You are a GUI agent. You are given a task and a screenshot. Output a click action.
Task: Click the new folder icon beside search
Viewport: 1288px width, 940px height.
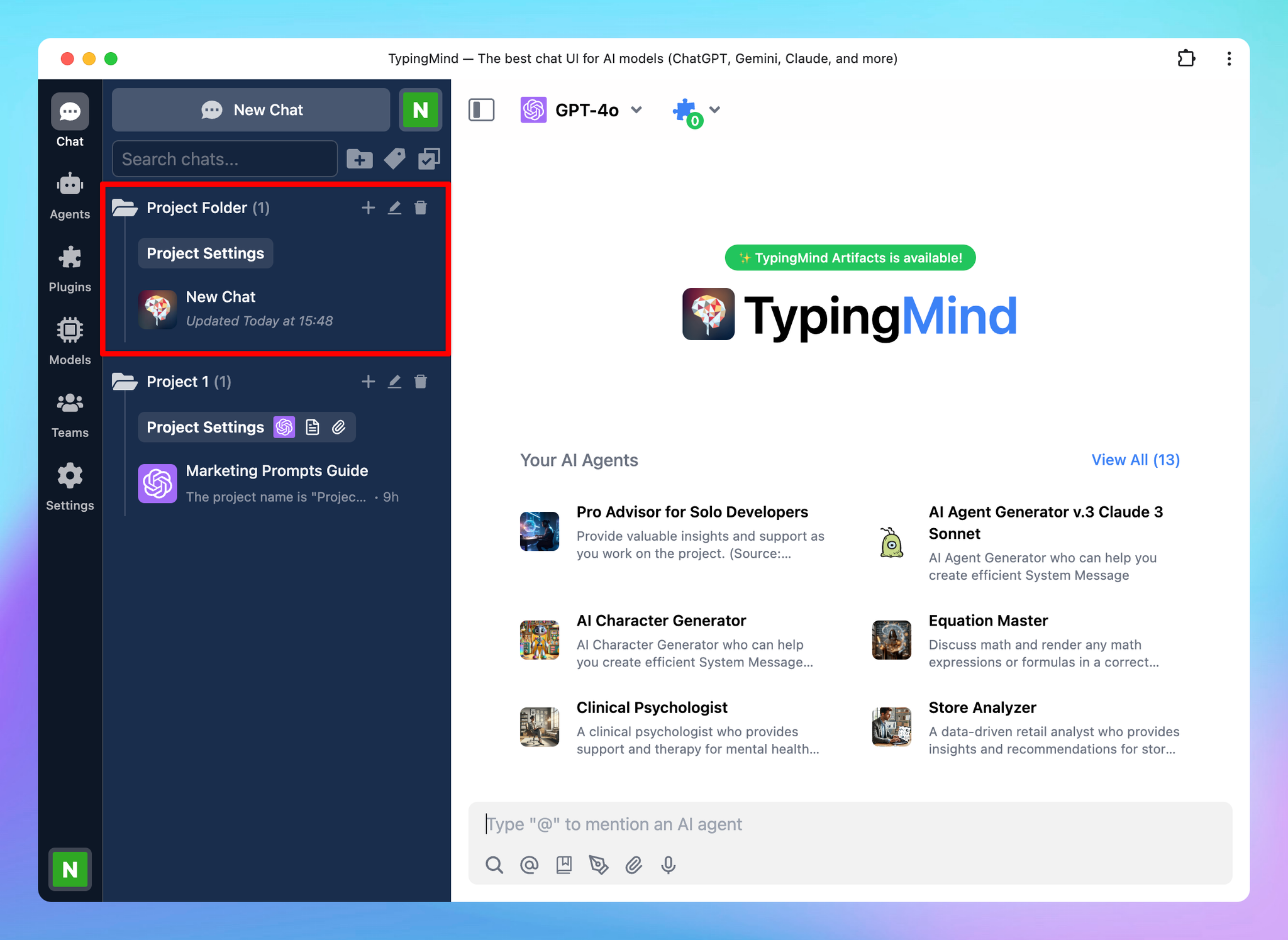(360, 159)
